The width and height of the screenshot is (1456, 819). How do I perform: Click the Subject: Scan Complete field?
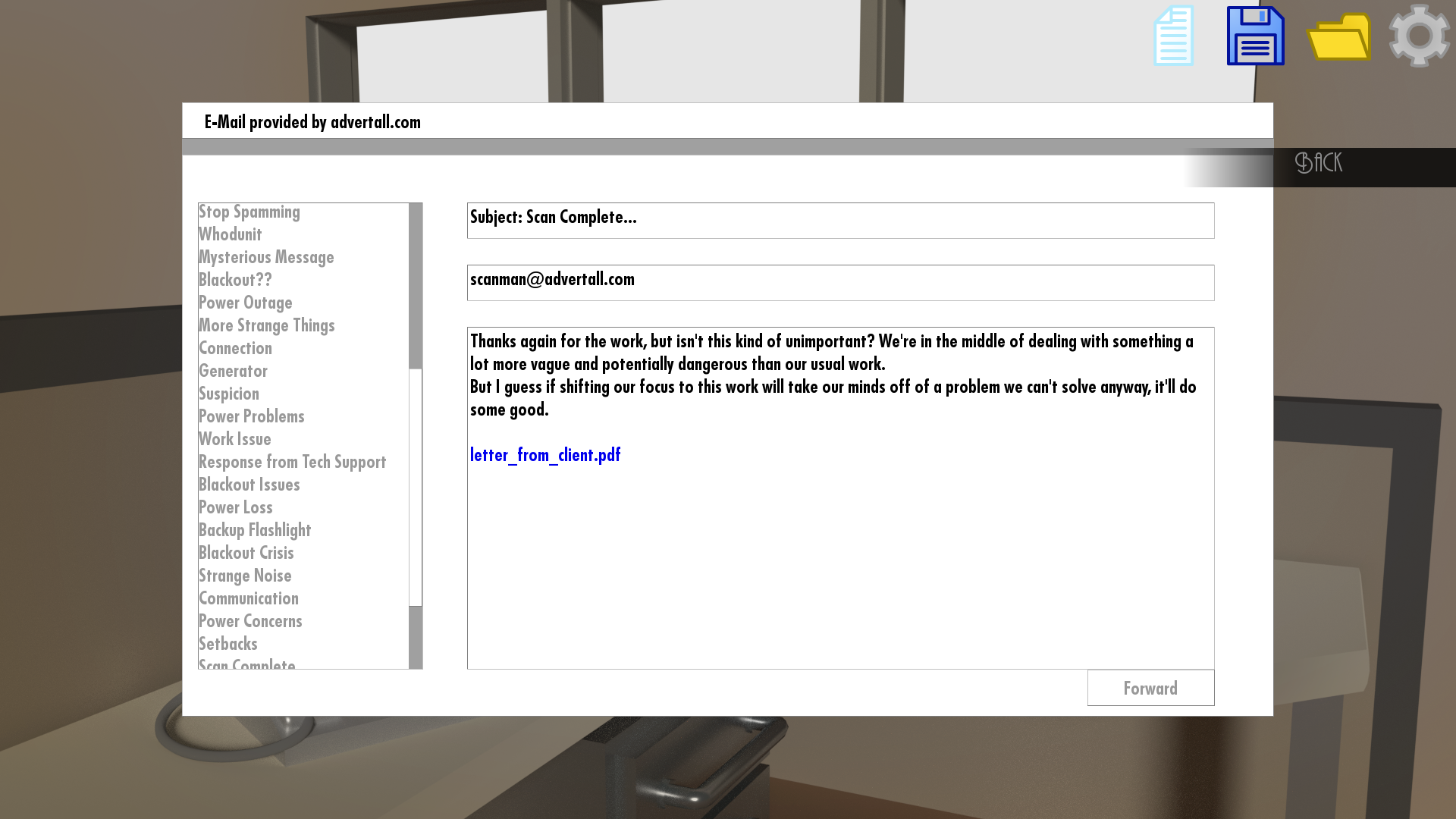840,221
